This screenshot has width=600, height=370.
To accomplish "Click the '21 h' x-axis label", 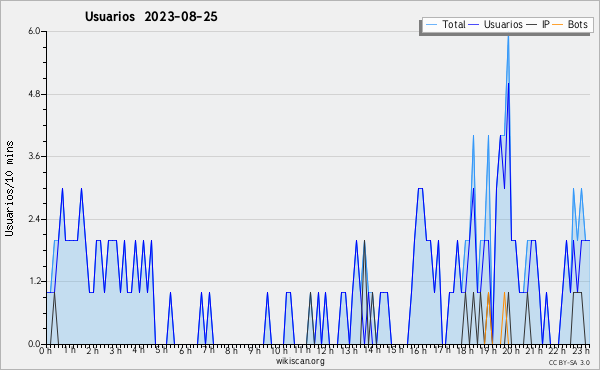I will tap(534, 351).
